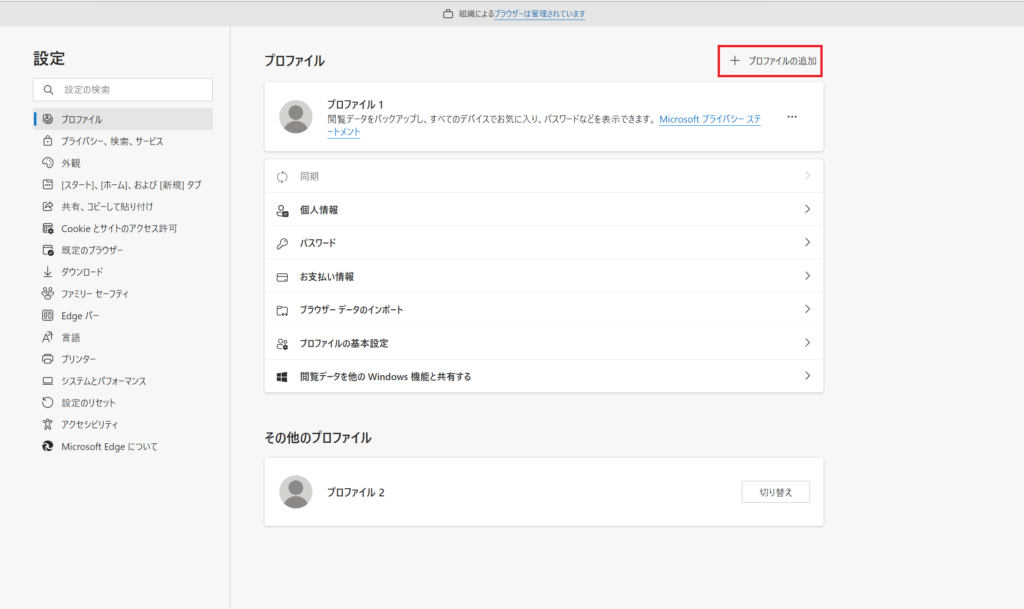Click the card icon in お支払い情報 row

[282, 277]
